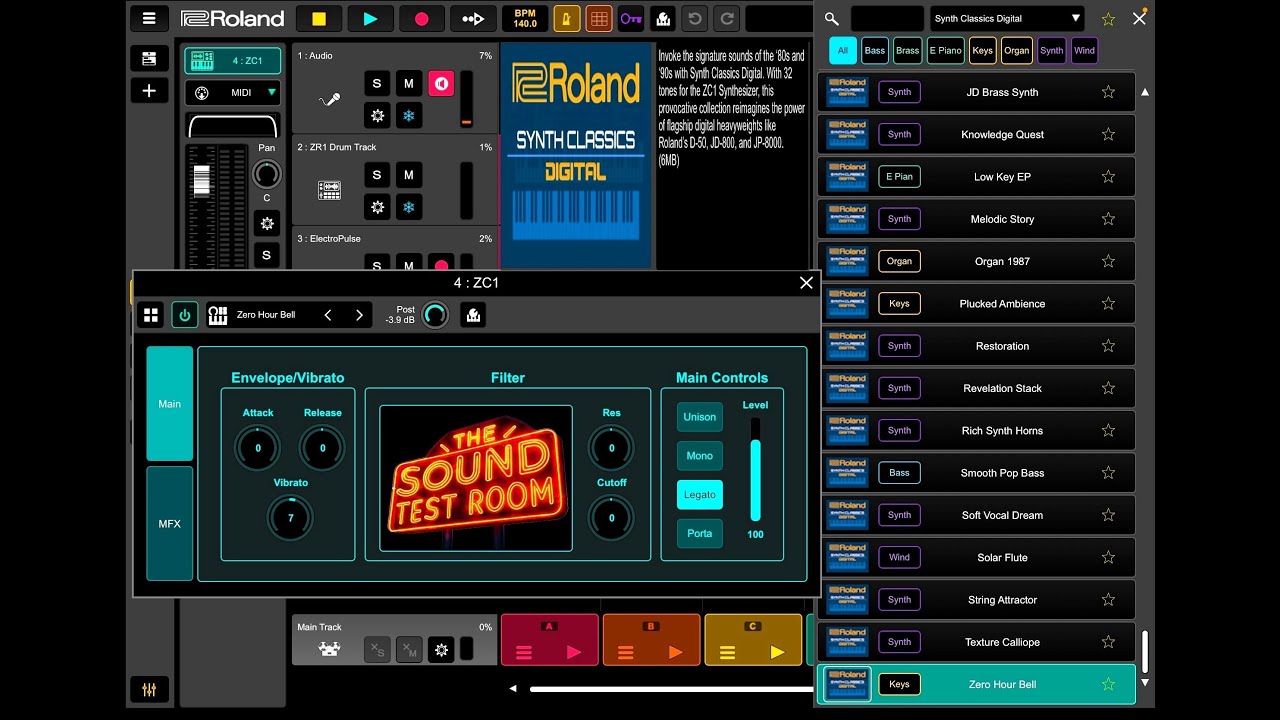Open store icon in ZC1 panel
Screen dimensions: 1280x720
(473, 315)
